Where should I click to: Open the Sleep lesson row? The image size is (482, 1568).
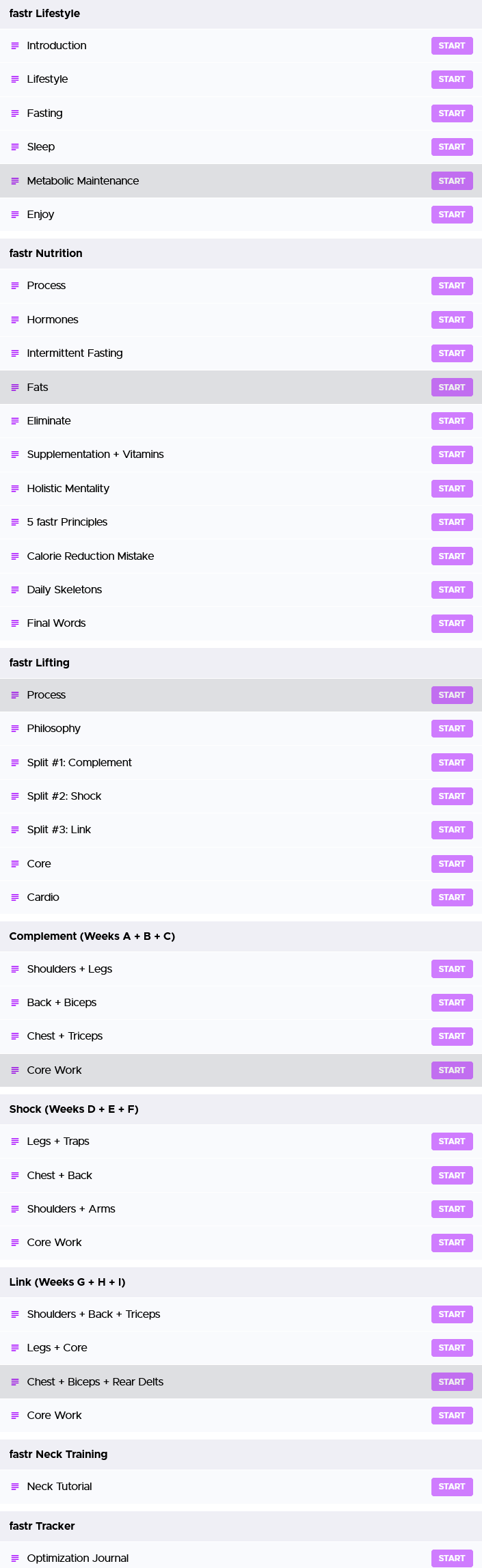[241, 147]
